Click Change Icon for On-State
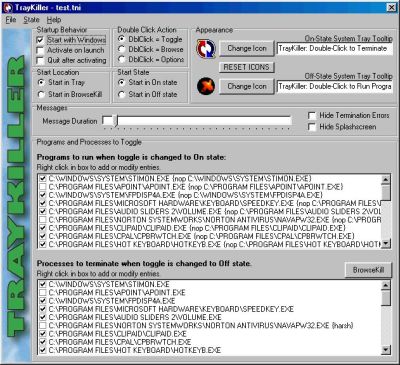The width and height of the screenshot is (400, 365). pyautogui.click(x=247, y=49)
